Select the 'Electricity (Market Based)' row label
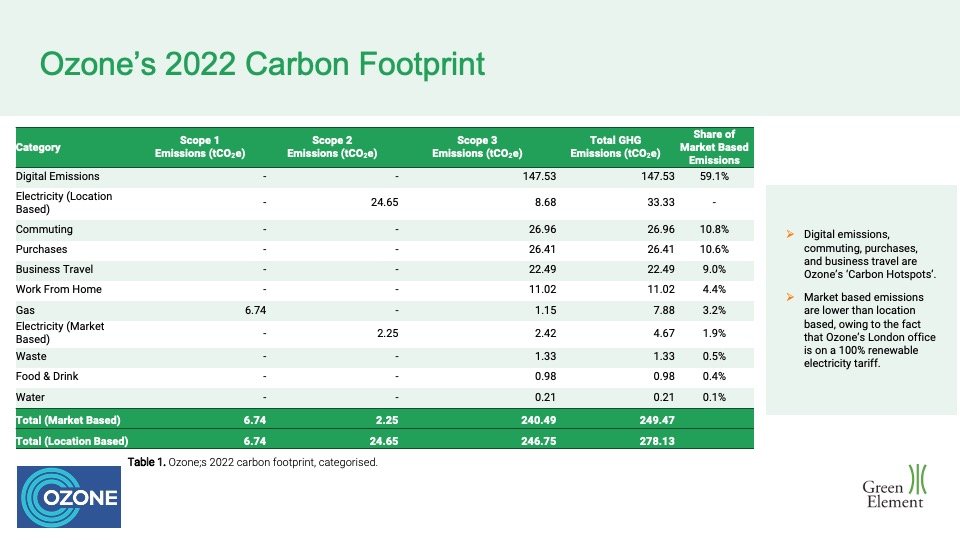Screen dimensions: 960x540 click(x=60, y=333)
